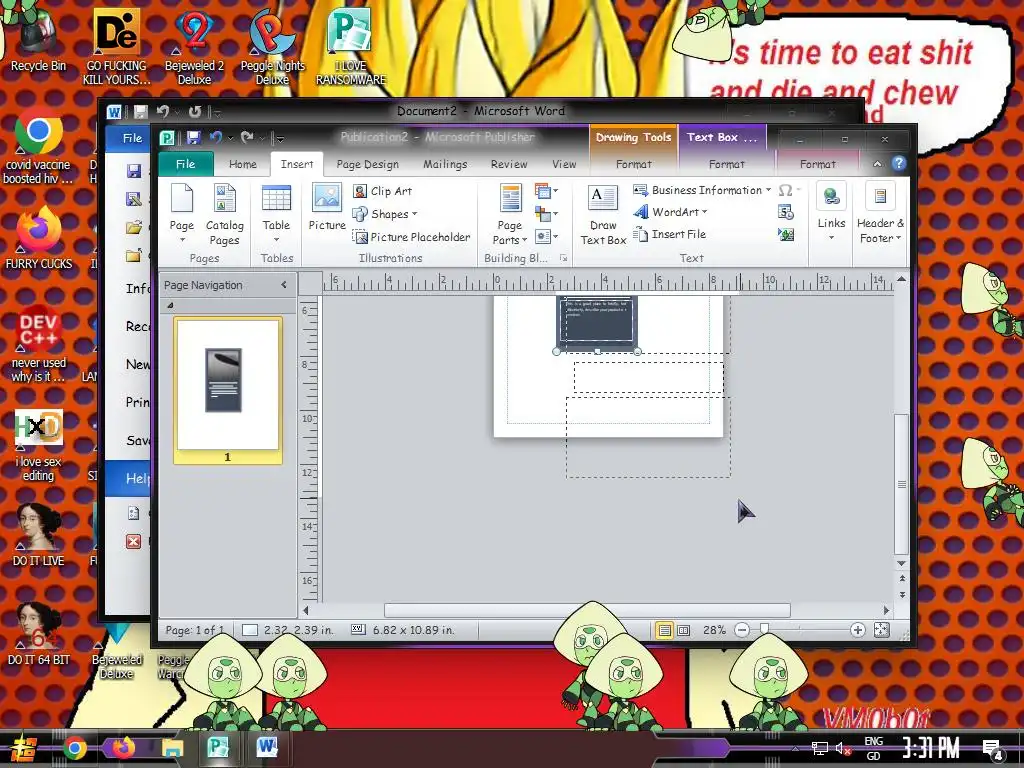Image resolution: width=1024 pixels, height=768 pixels.
Task: Open Clip Art from the Illustrations group
Action: coord(383,191)
